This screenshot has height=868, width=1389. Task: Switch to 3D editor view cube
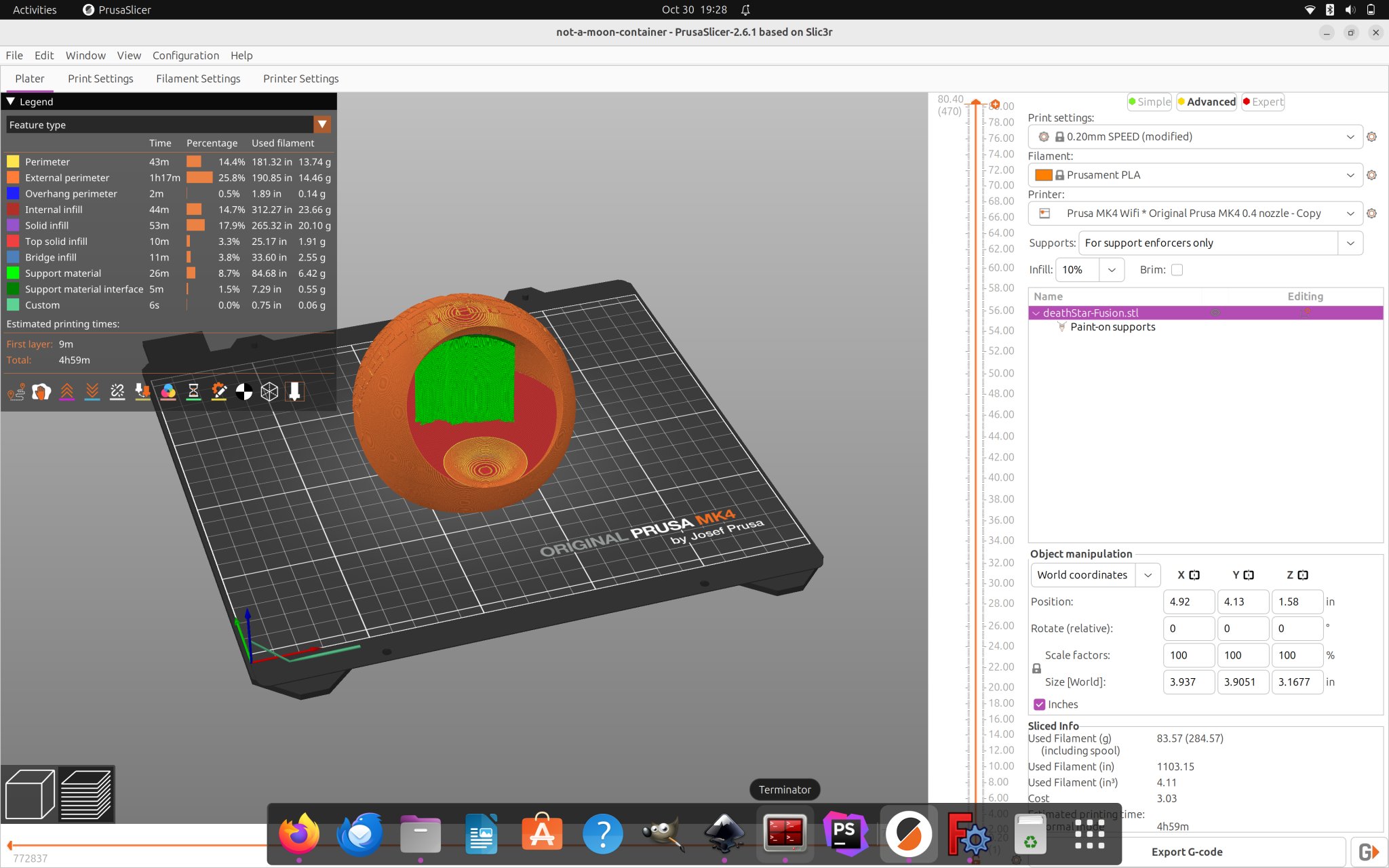click(x=30, y=794)
